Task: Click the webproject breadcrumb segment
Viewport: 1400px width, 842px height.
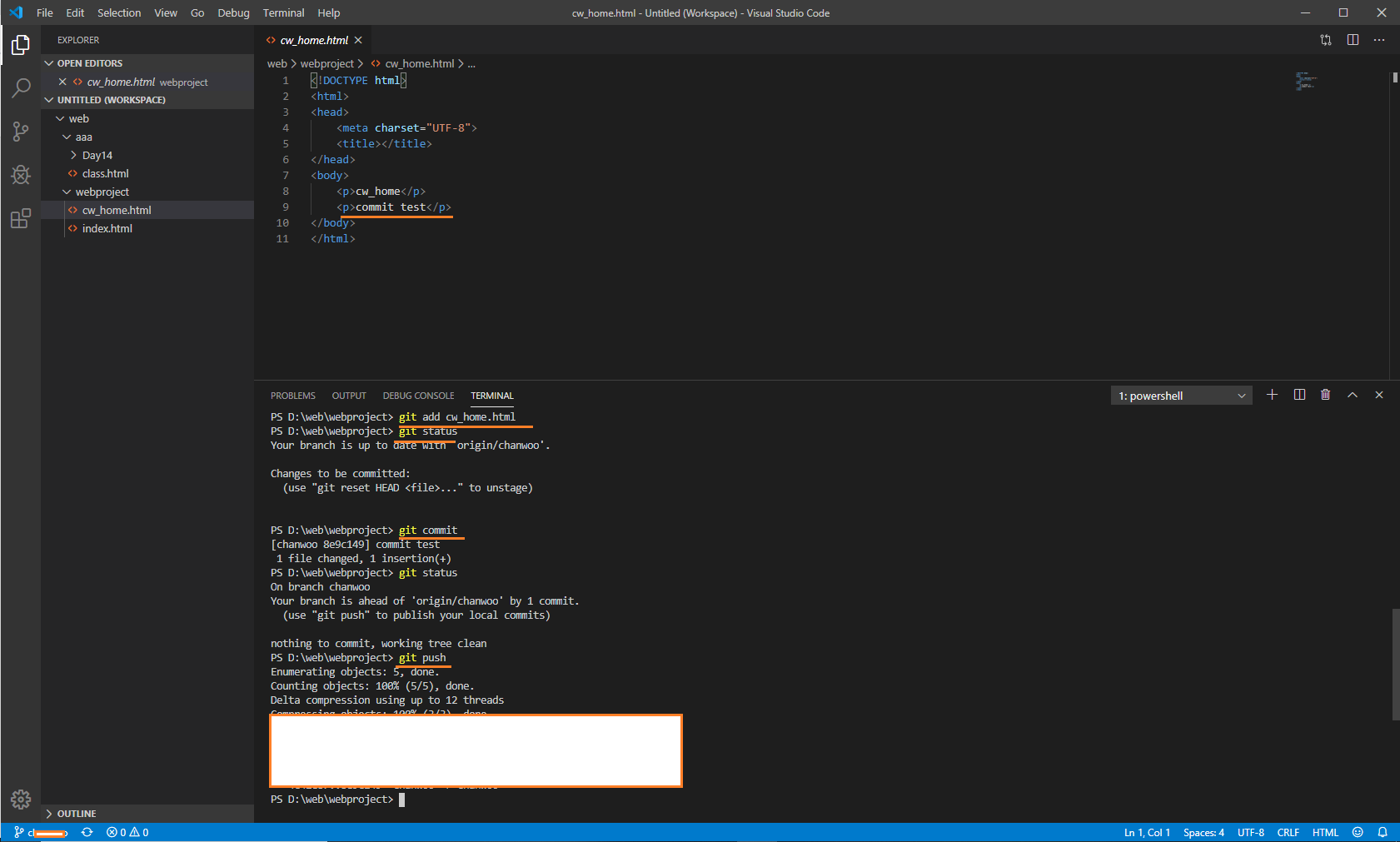Action: tap(327, 63)
